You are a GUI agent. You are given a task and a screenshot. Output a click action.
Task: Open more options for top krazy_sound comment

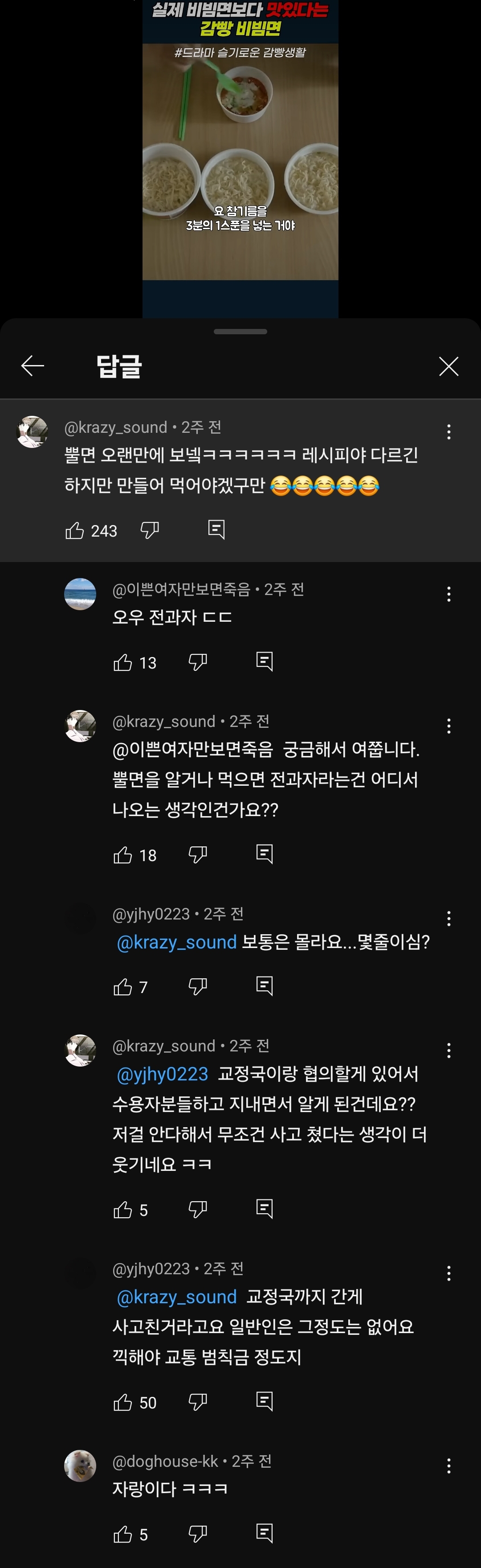tap(449, 432)
